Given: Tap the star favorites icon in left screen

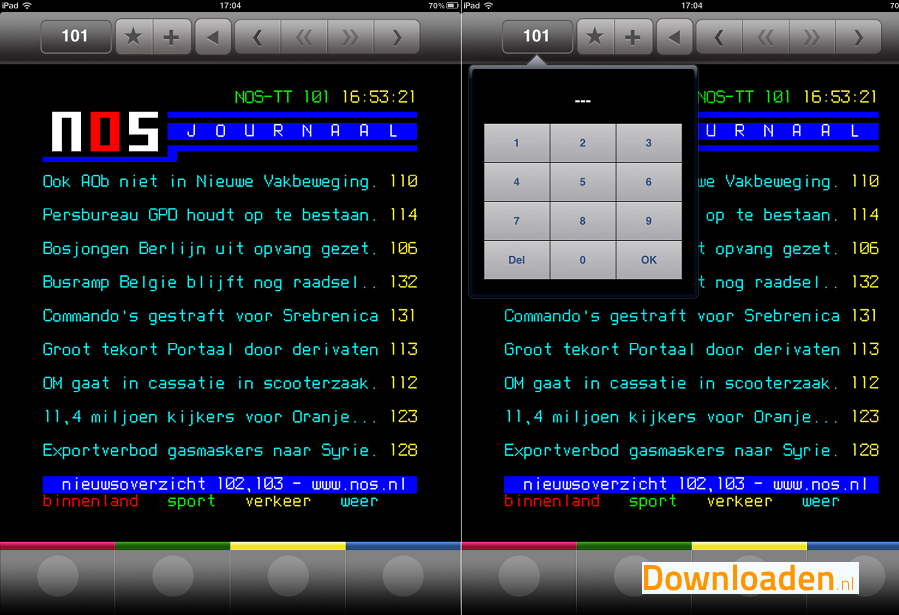Looking at the screenshot, I should (134, 37).
